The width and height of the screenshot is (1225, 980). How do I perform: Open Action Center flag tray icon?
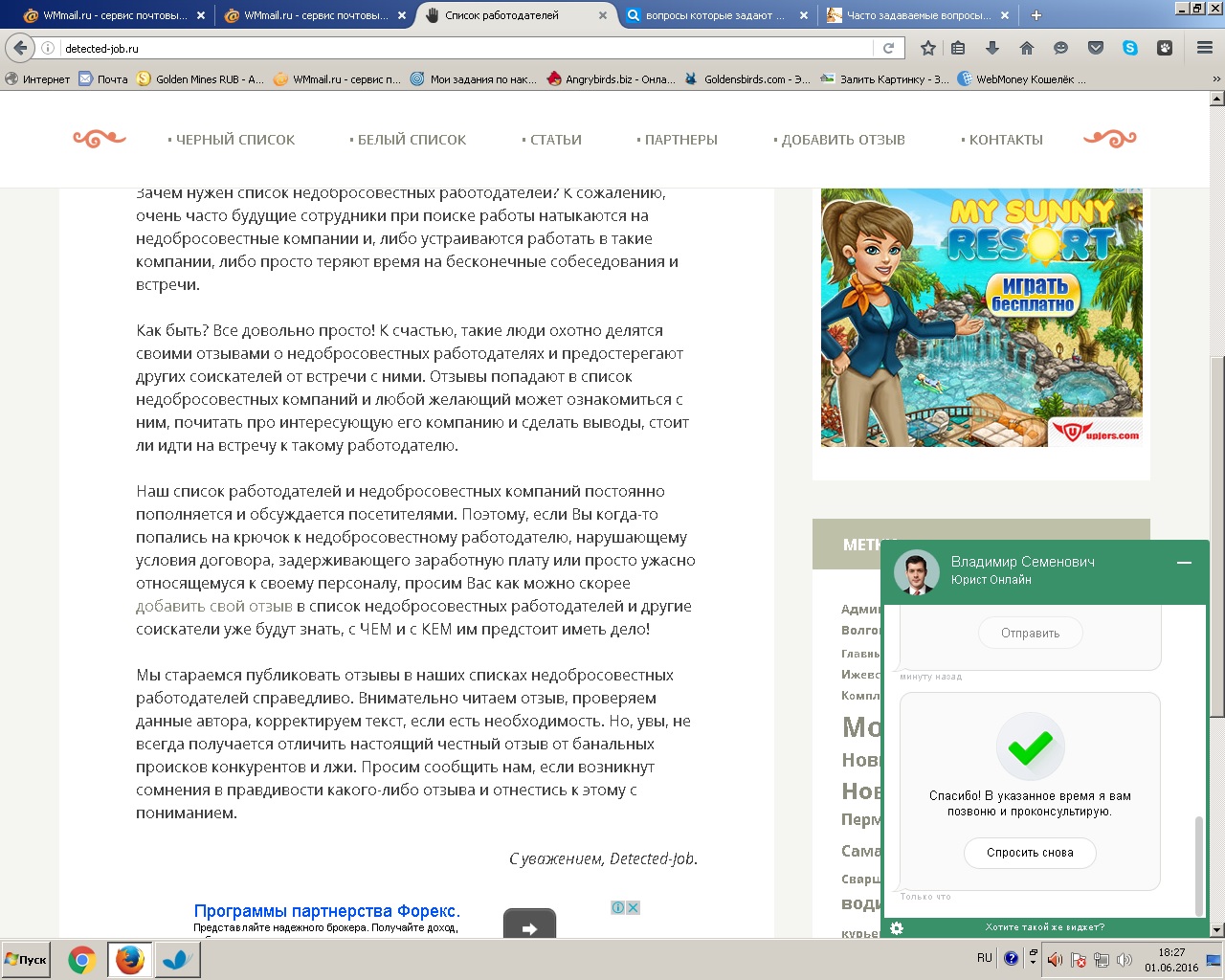pyautogui.click(x=1078, y=960)
